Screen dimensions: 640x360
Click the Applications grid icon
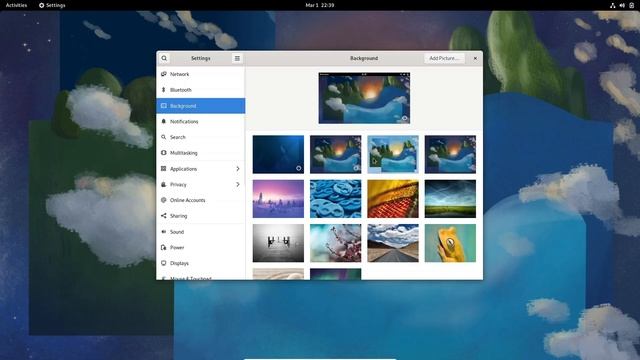164,169
